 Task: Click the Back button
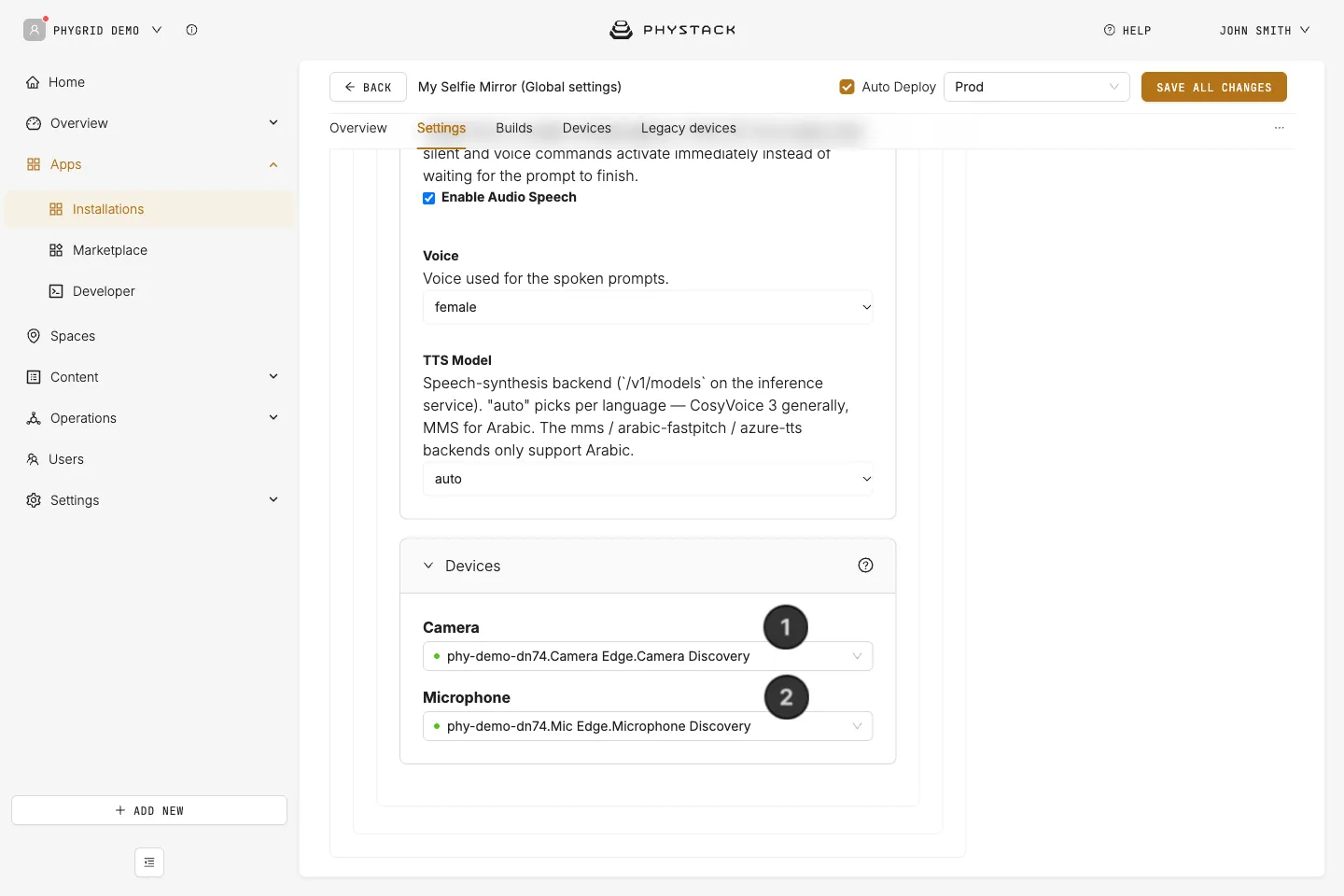coord(368,87)
